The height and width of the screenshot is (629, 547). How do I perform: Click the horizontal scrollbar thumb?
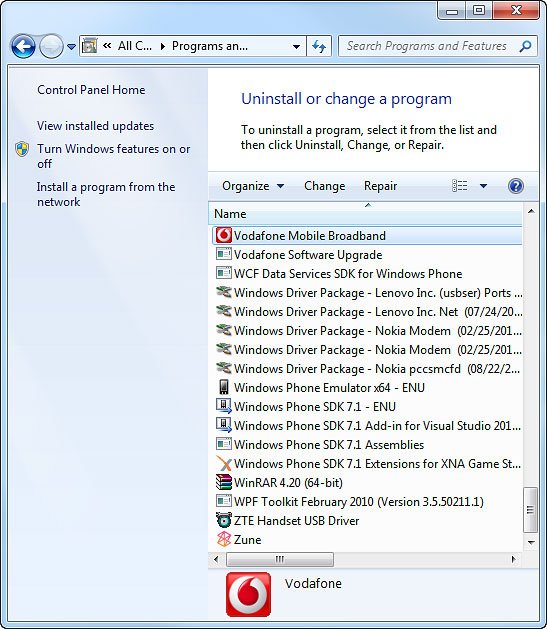coord(280,559)
